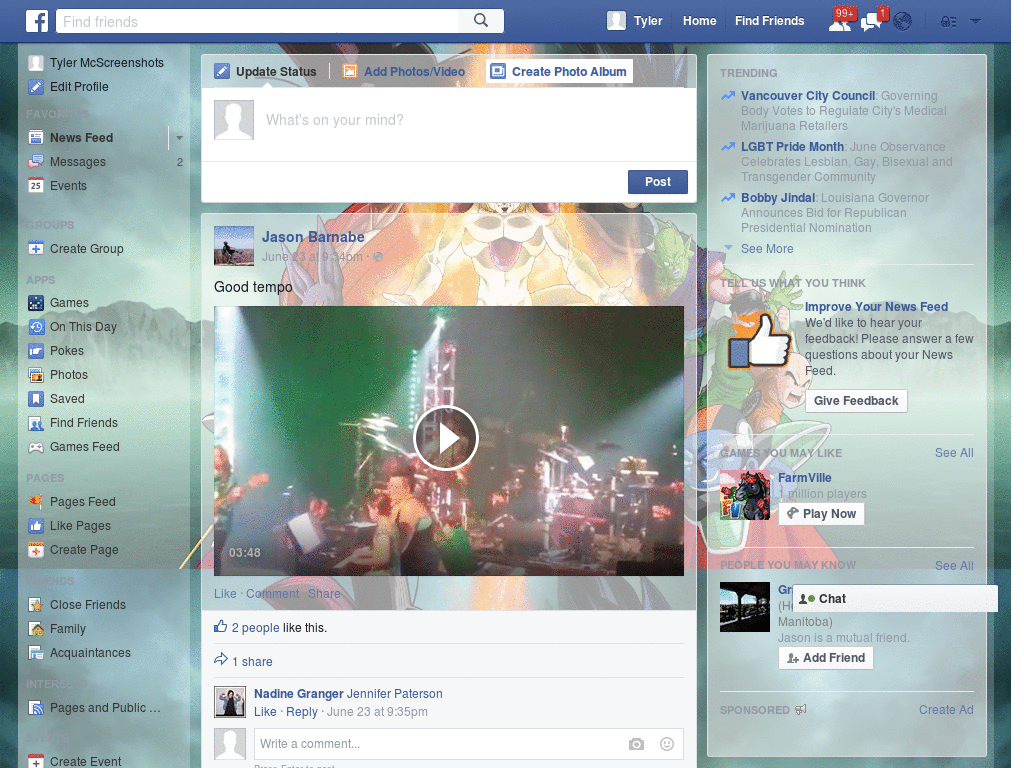Click the On This Day icon
Screen dimensions: 1024x768
(36, 327)
